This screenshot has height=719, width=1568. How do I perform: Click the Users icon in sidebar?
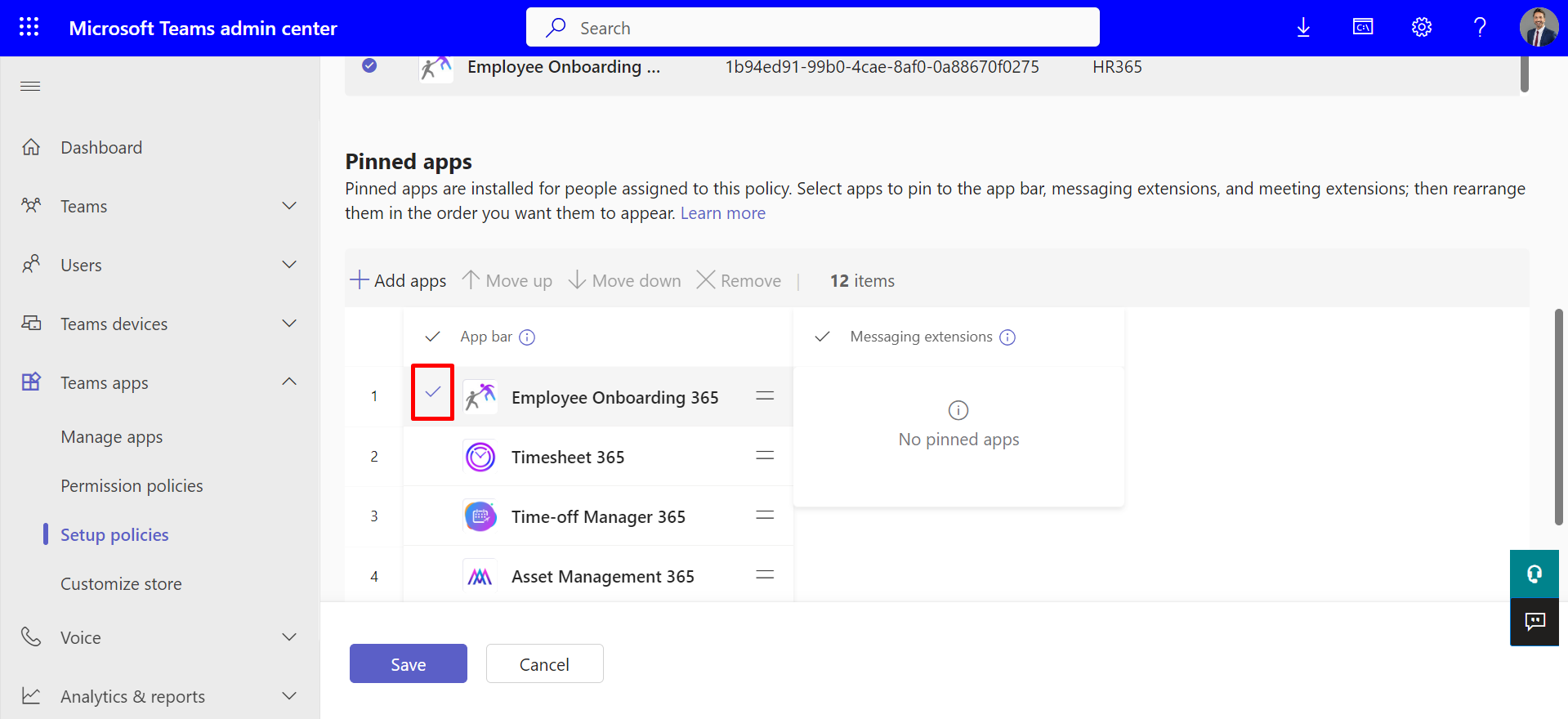coord(31,265)
